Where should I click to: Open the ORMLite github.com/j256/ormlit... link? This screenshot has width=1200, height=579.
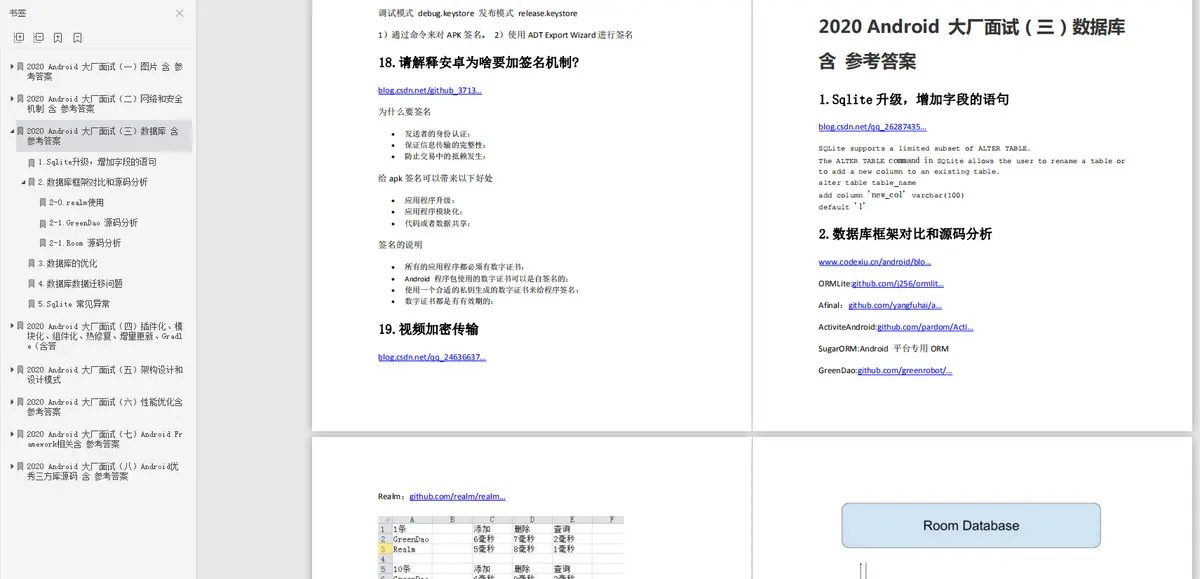point(898,284)
